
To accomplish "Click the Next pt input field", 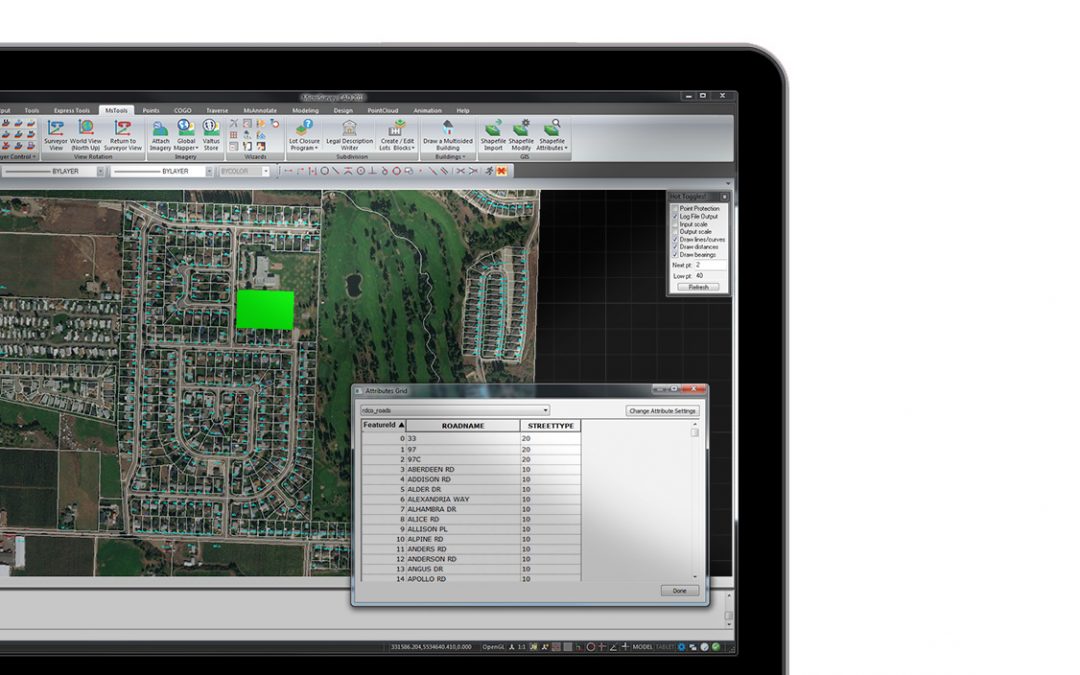I will tap(710, 265).
